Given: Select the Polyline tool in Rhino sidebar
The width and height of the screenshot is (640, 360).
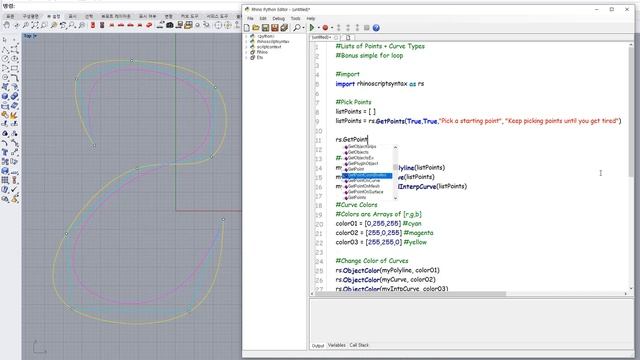Looking at the screenshot, I should click(x=5, y=51).
